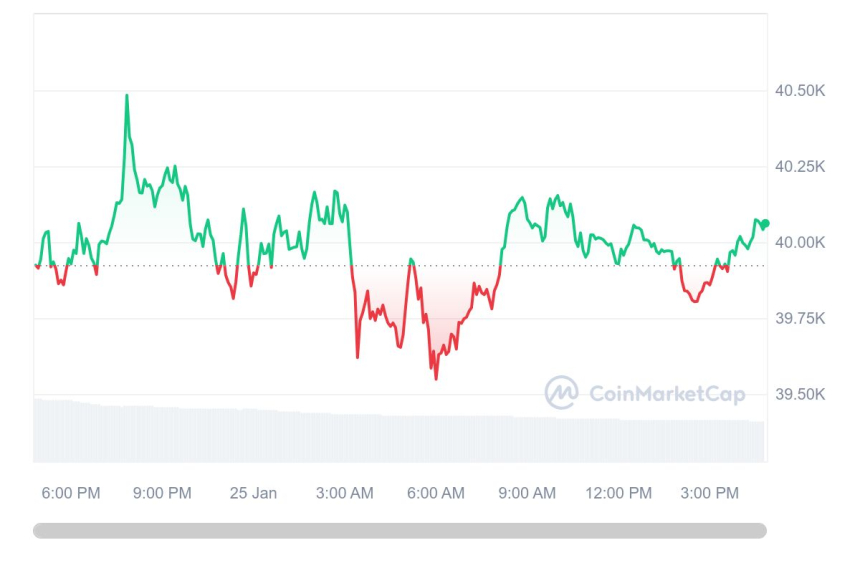860x573 pixels.
Task: Click the CoinMarketCap watermark text
Action: coord(667,394)
